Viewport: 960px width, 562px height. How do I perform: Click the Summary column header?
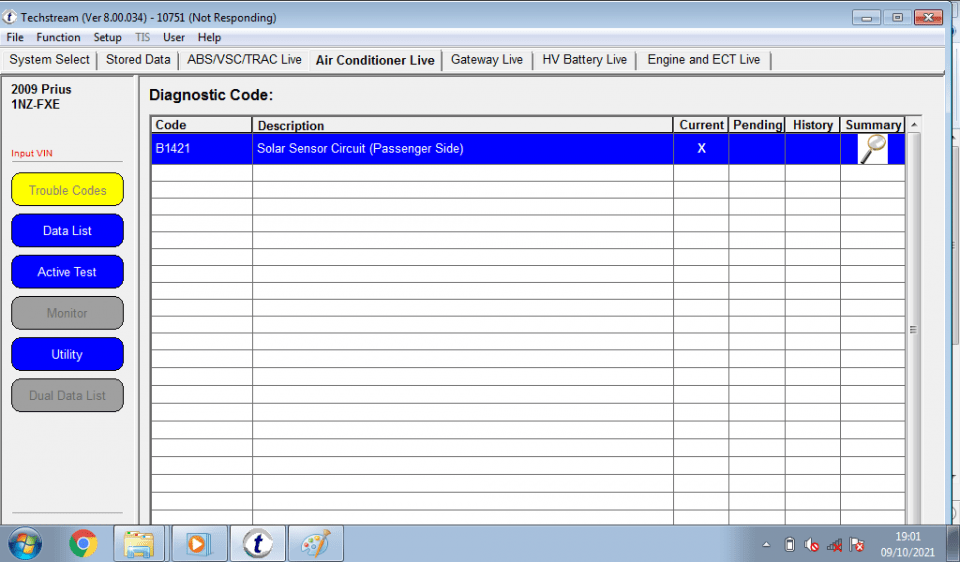click(873, 125)
